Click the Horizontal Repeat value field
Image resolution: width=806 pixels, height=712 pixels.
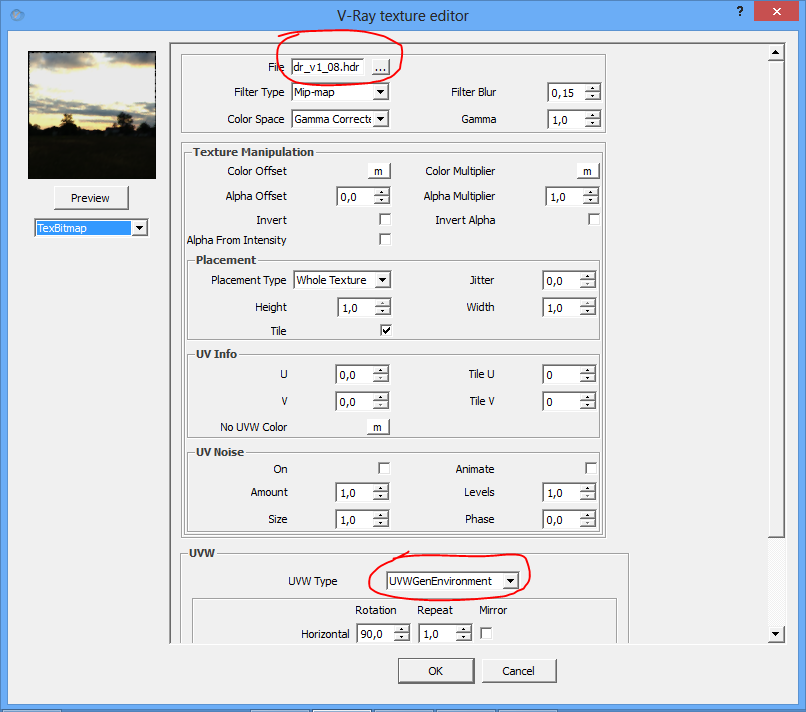tap(437, 634)
